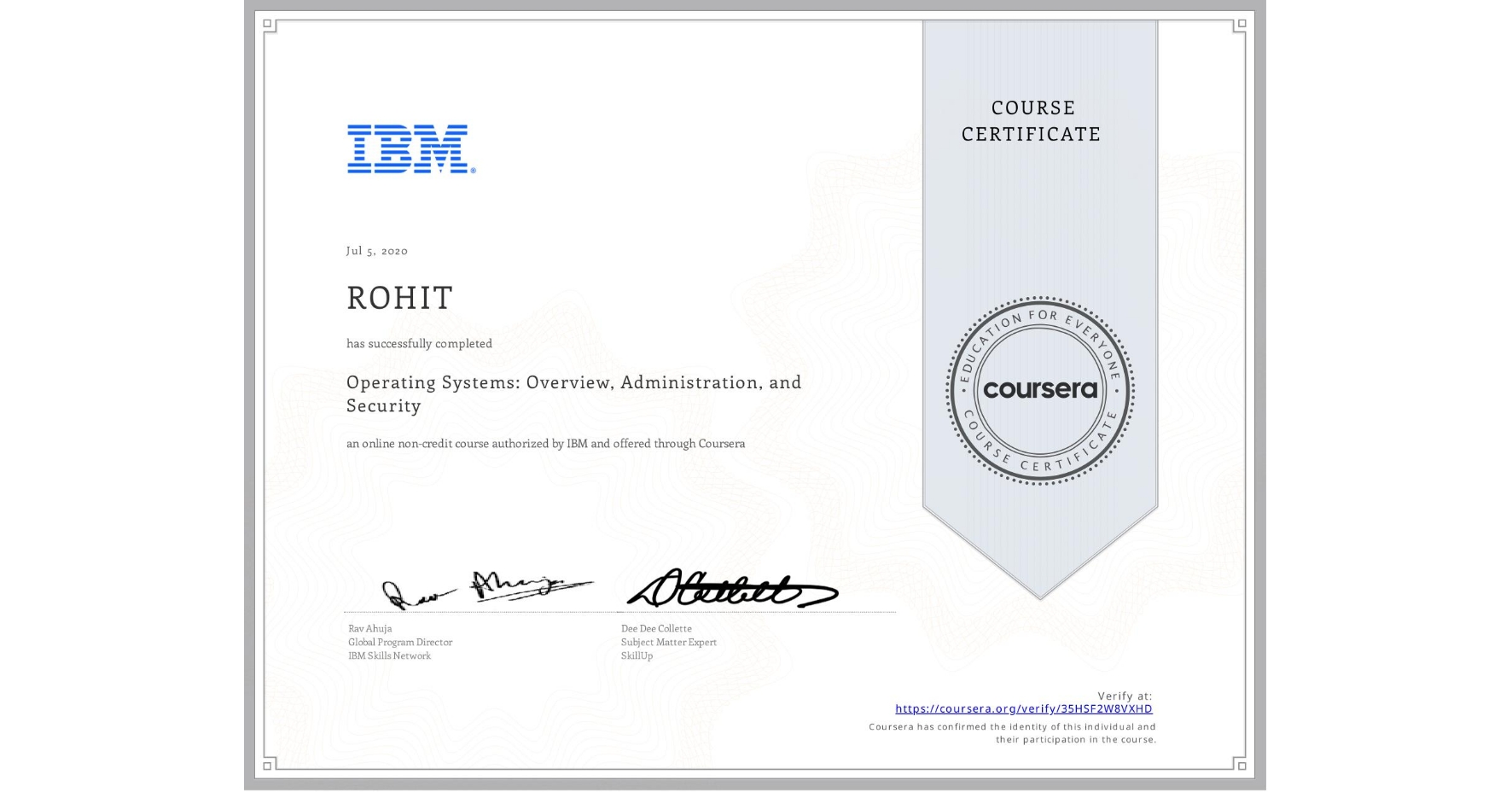Open the coursera.org verification link
This screenshot has width=1512, height=792.
coord(1023,709)
